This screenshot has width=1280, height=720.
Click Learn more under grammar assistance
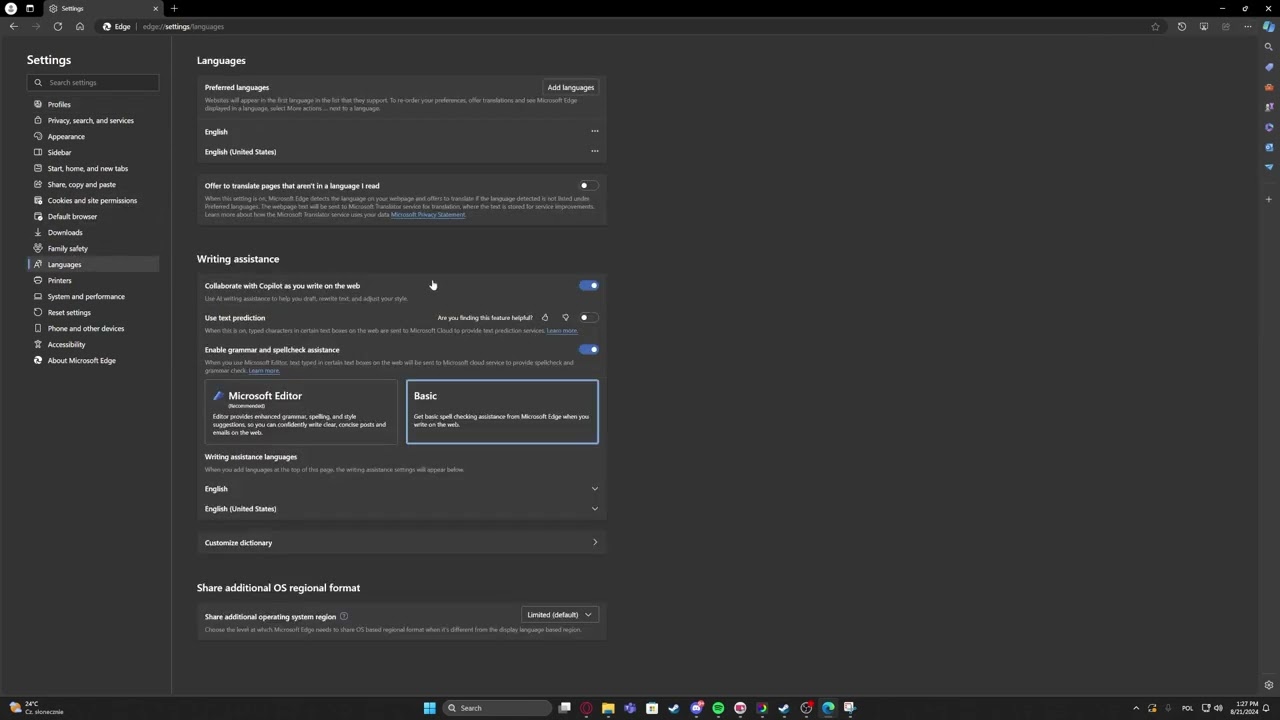tap(264, 371)
